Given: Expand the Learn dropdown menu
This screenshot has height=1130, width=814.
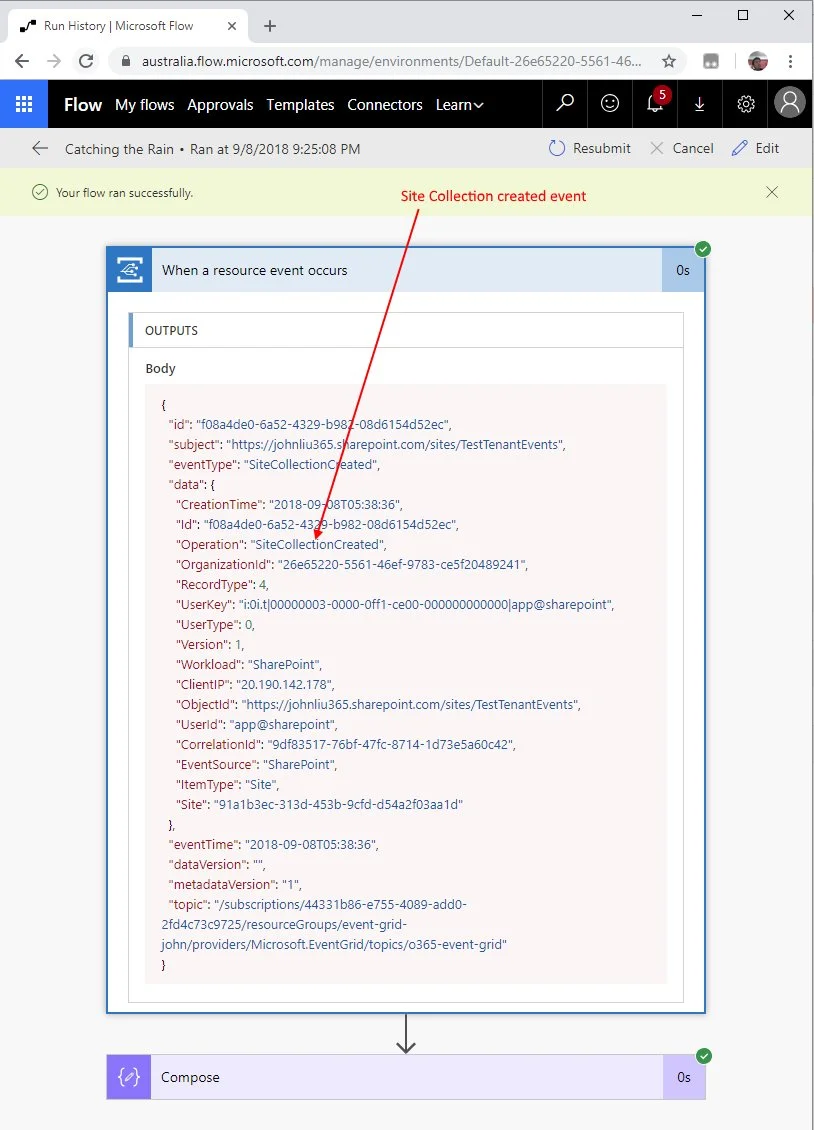Looking at the screenshot, I should 459,105.
